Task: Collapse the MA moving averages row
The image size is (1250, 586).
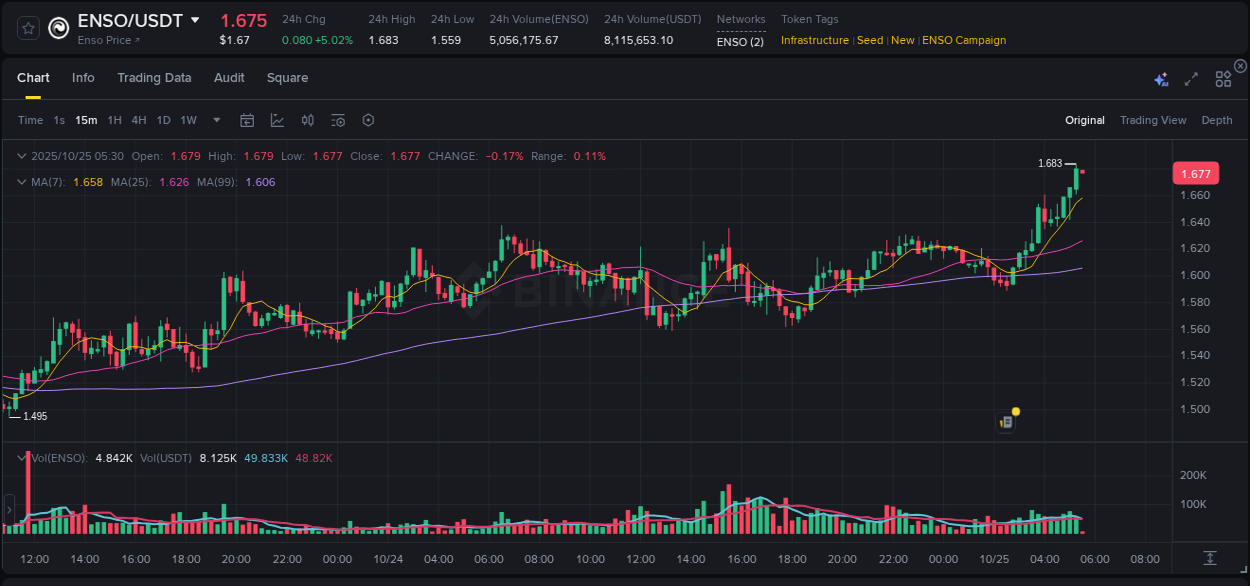Action: point(22,182)
